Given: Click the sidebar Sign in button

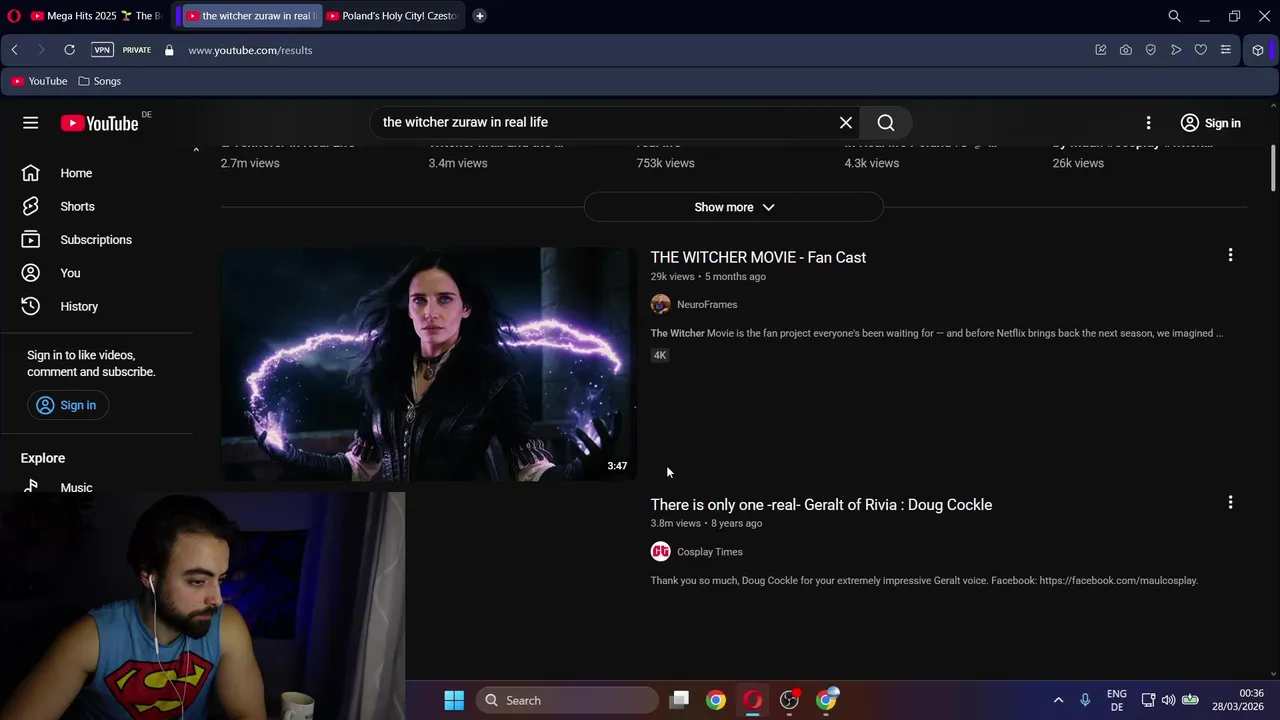Looking at the screenshot, I should (x=67, y=405).
